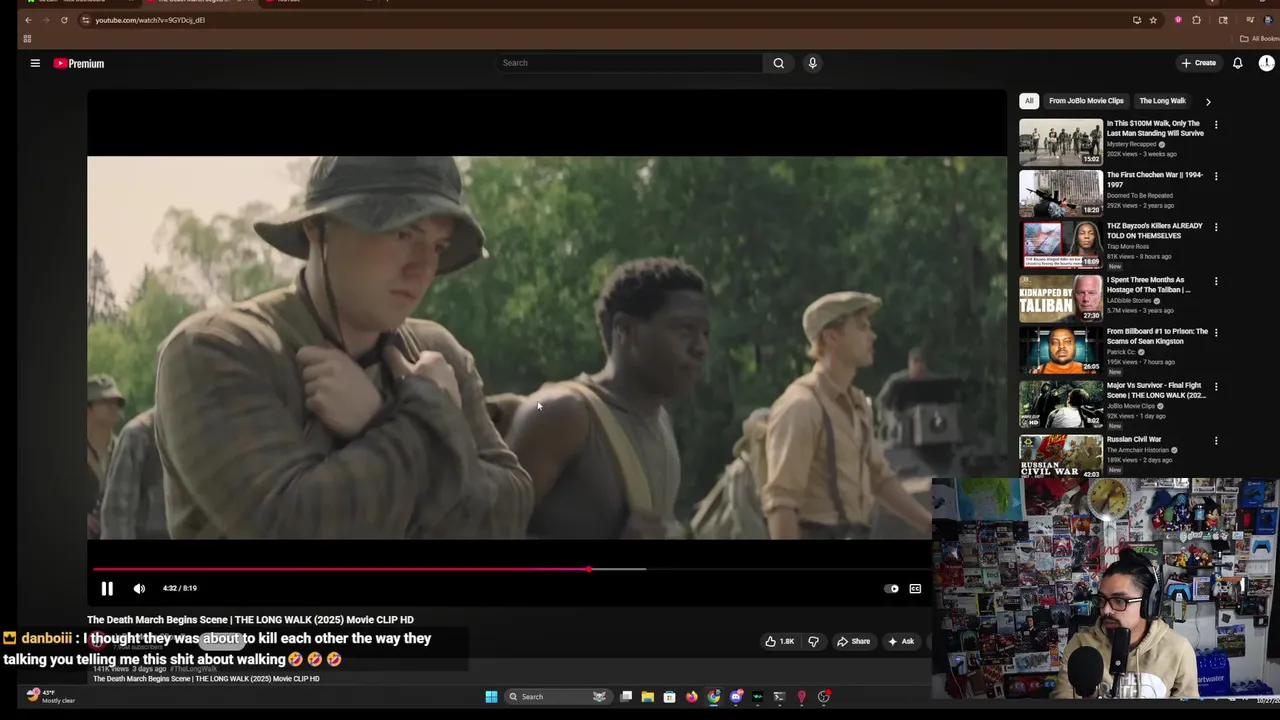
Task: Start voice search with microphone icon
Action: click(x=812, y=63)
